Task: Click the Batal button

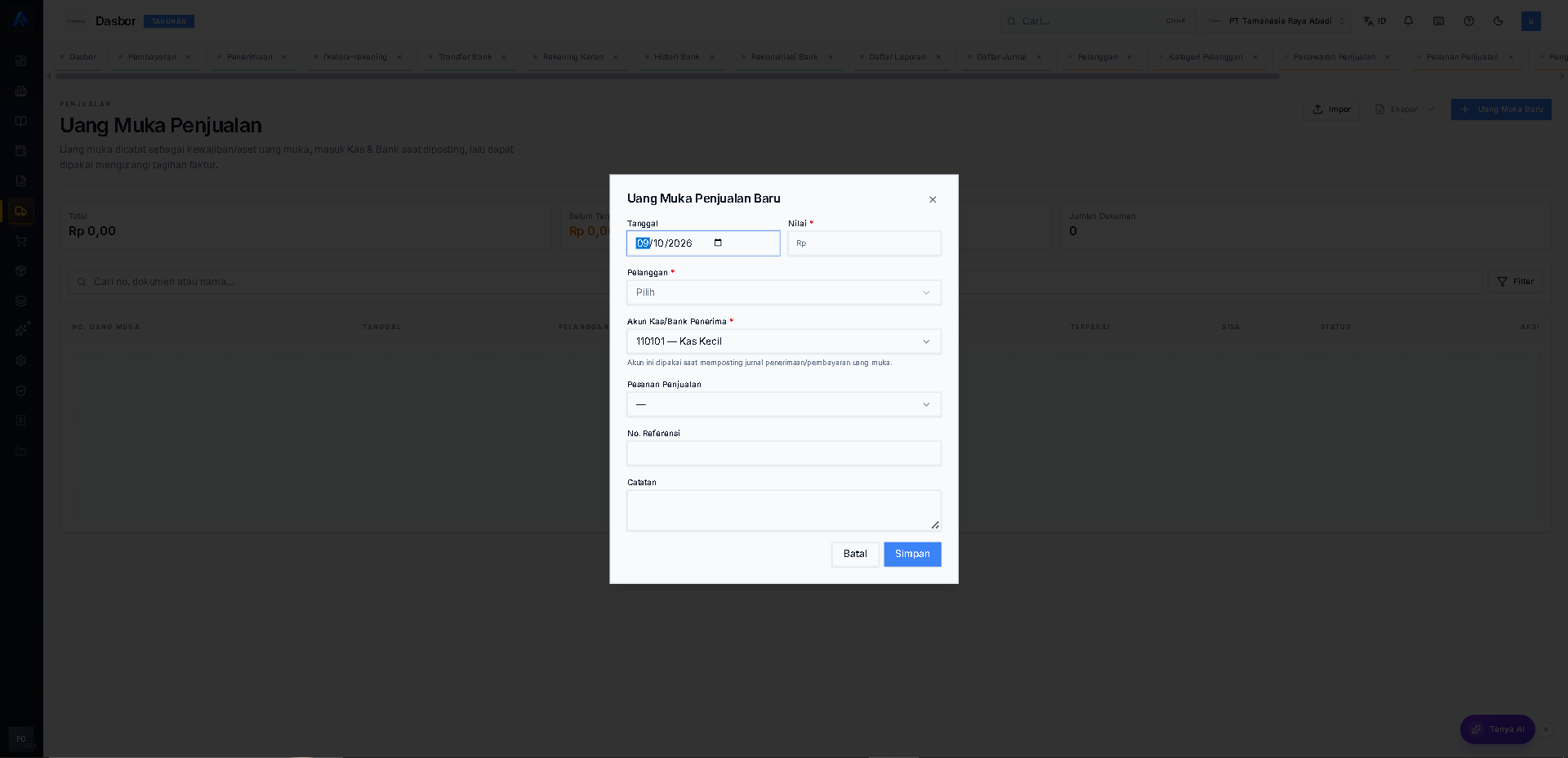Action: [855, 554]
